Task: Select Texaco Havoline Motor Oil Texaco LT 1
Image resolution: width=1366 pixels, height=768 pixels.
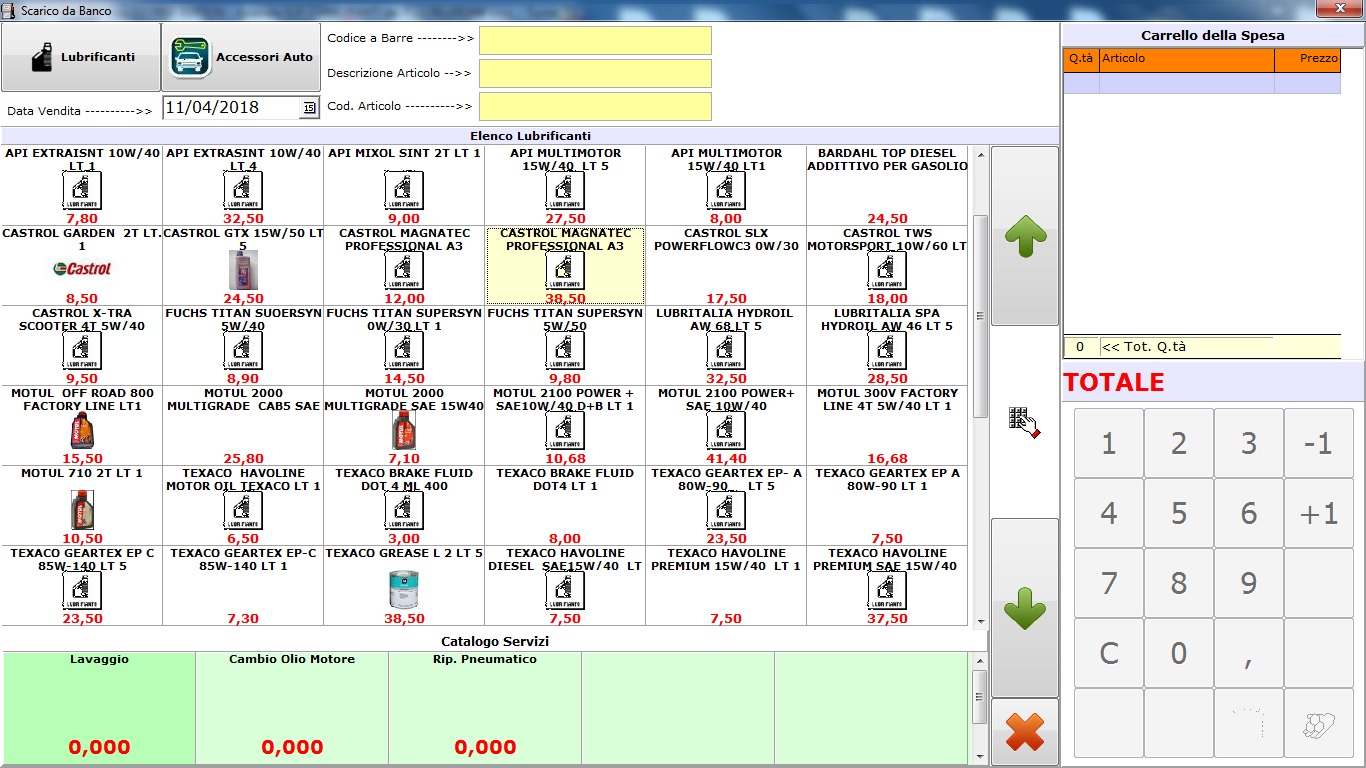Action: [x=243, y=506]
